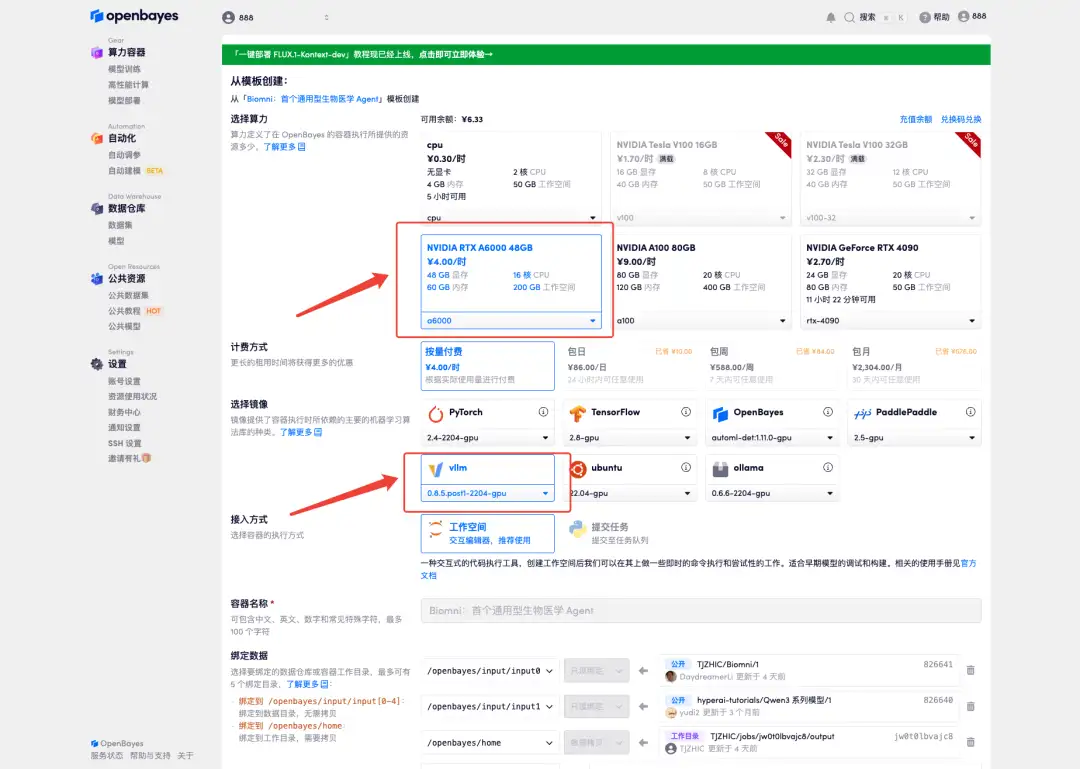1080x769 pixels.
Task: Choose 包日 billing option
Action: tap(630, 366)
